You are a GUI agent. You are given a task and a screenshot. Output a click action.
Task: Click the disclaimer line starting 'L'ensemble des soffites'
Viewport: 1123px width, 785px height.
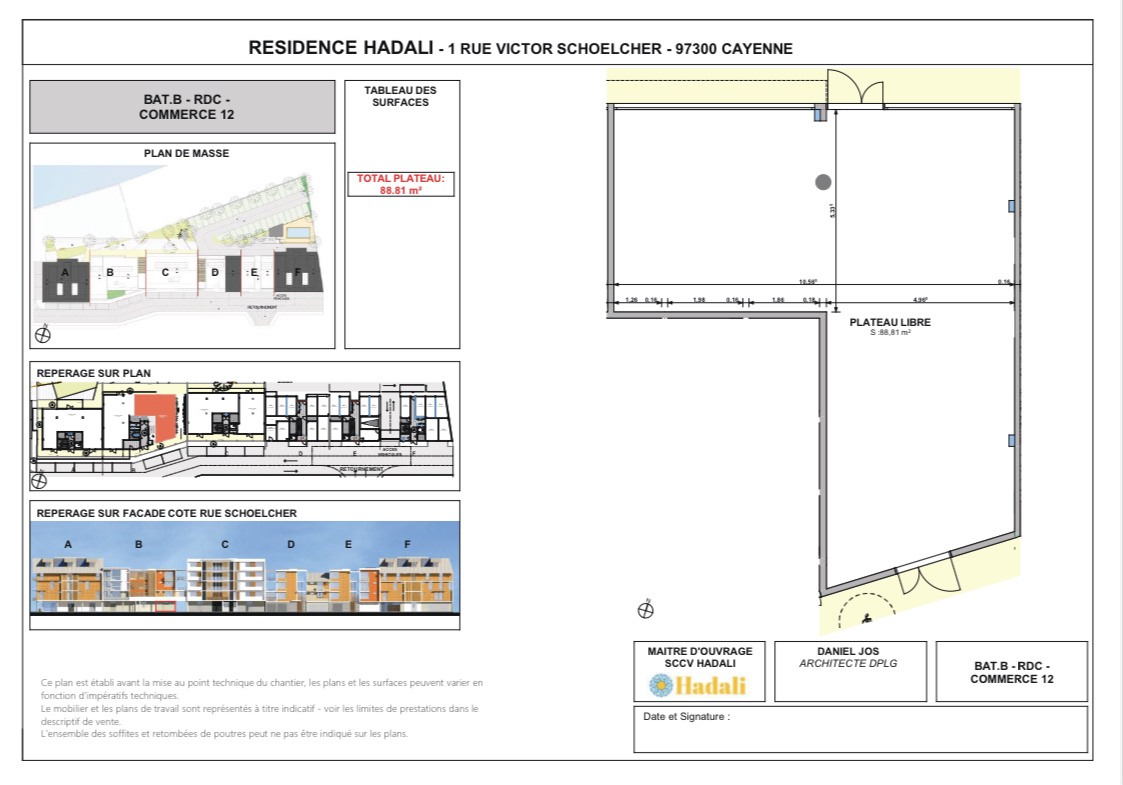click(x=224, y=733)
